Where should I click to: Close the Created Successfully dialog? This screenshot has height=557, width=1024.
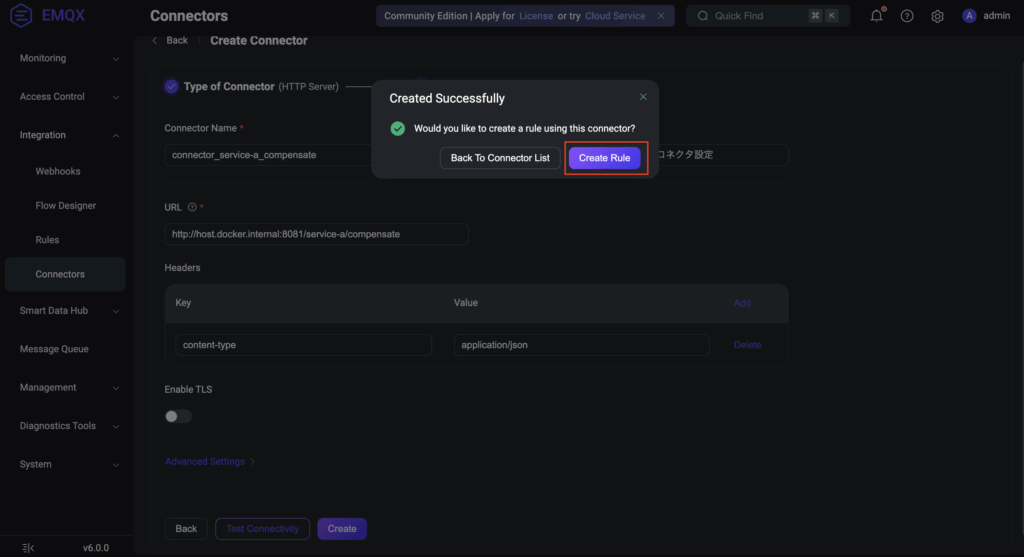[x=643, y=97]
